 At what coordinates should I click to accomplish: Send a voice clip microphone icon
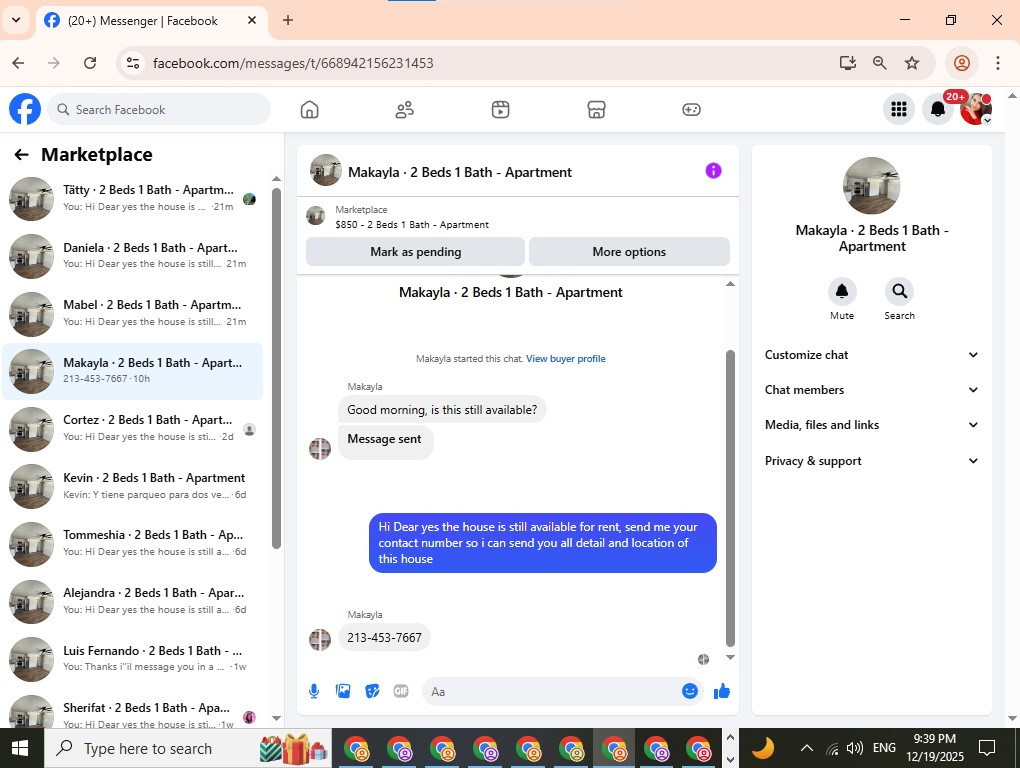[x=314, y=691]
